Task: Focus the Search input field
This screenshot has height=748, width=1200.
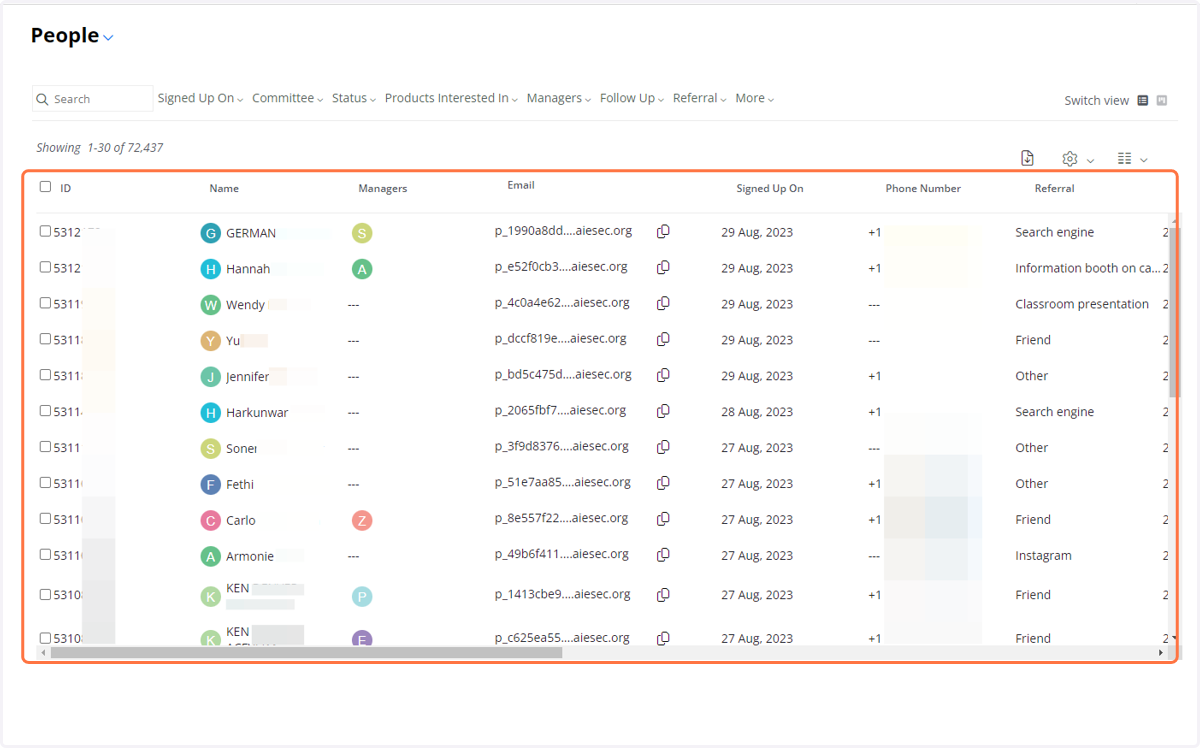Action: tap(93, 98)
